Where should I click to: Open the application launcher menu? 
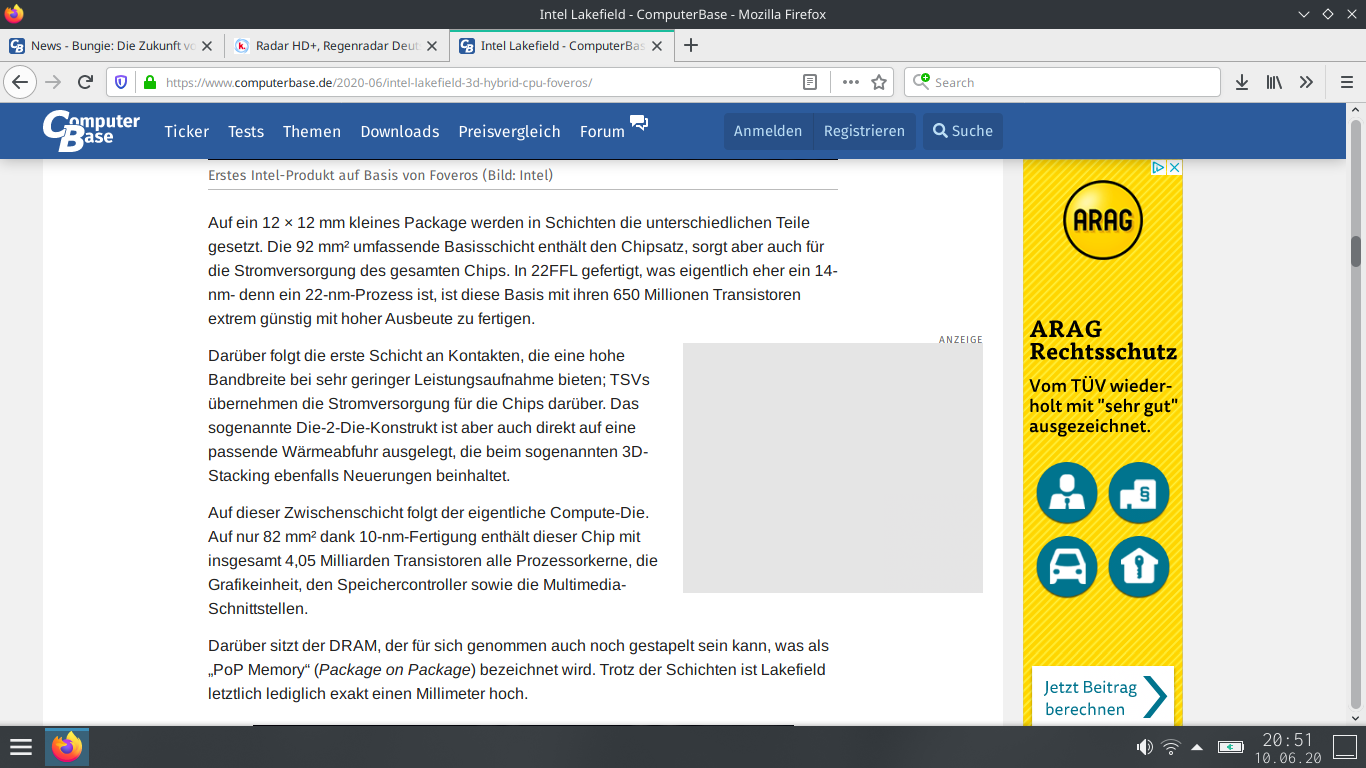[x=21, y=747]
